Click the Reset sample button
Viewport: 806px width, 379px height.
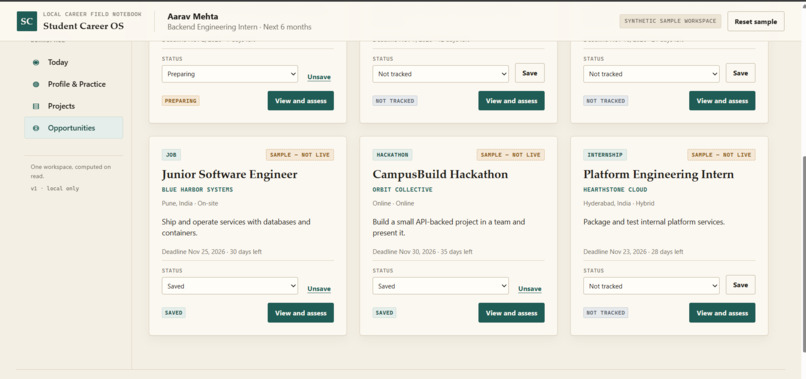(x=756, y=22)
